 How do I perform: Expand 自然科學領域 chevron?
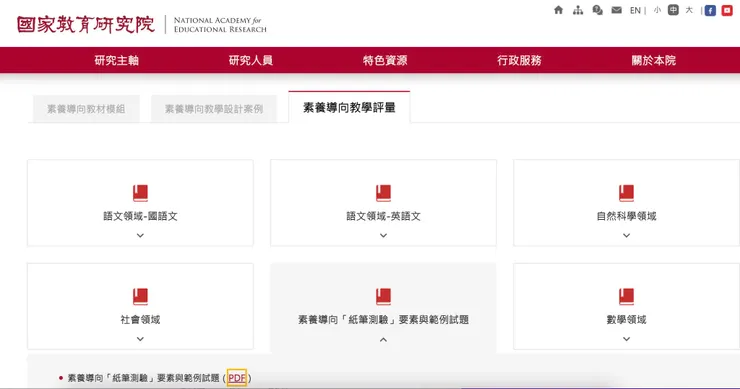(626, 235)
